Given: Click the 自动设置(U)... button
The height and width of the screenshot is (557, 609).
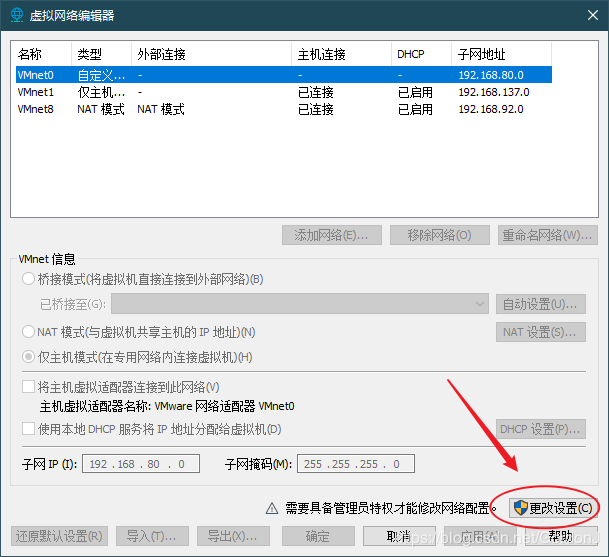Looking at the screenshot, I should click(x=541, y=304).
